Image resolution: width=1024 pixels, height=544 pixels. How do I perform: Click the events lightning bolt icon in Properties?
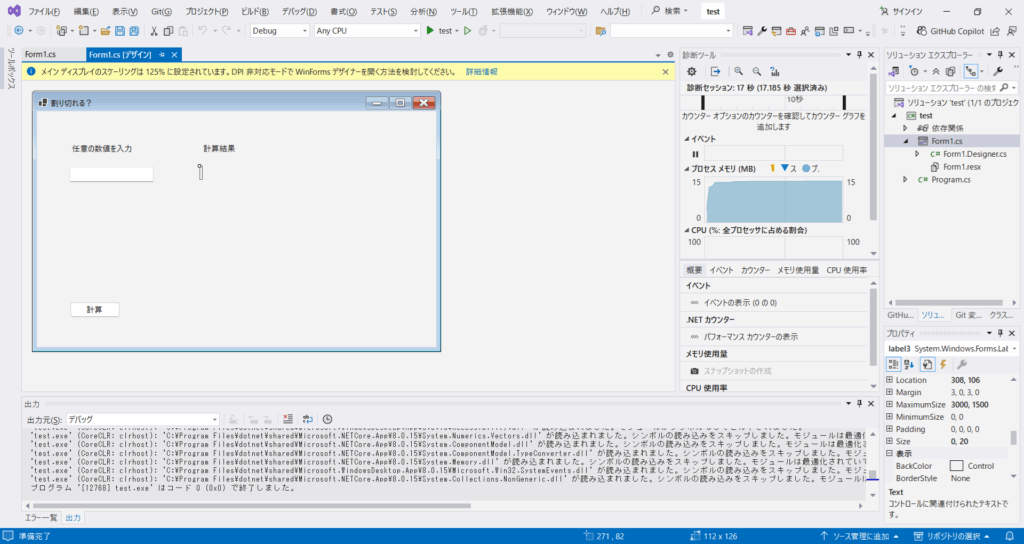tap(941, 364)
